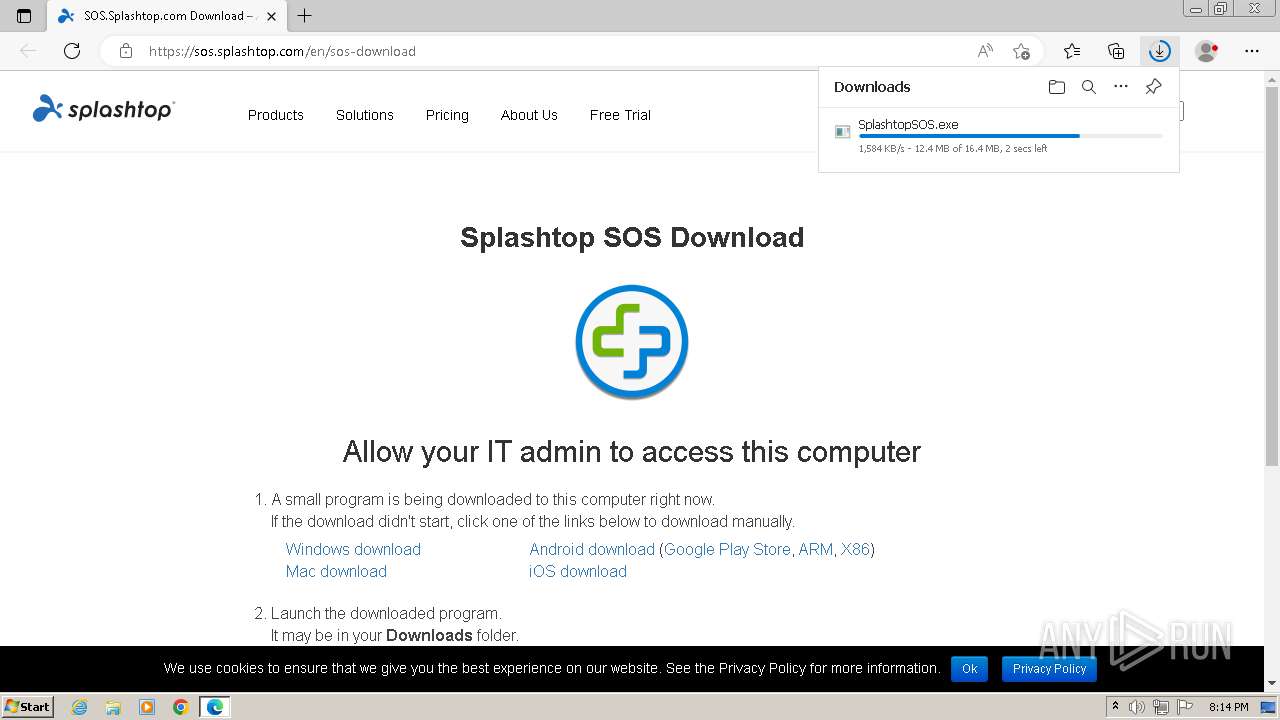The image size is (1280, 720).
Task: Accept cookies with the Ok button
Action: 970,669
